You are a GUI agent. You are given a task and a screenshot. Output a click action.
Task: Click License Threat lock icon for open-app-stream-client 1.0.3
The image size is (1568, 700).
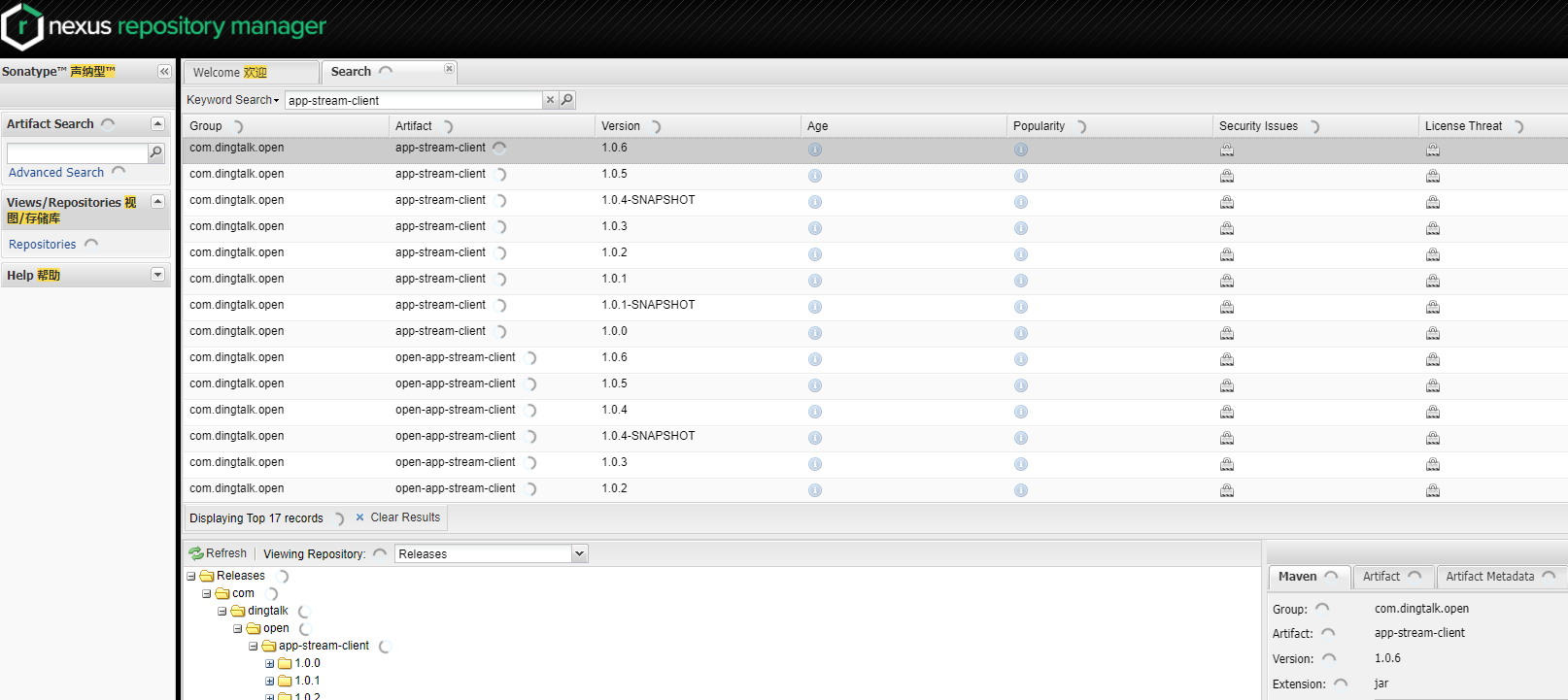pyautogui.click(x=1433, y=464)
